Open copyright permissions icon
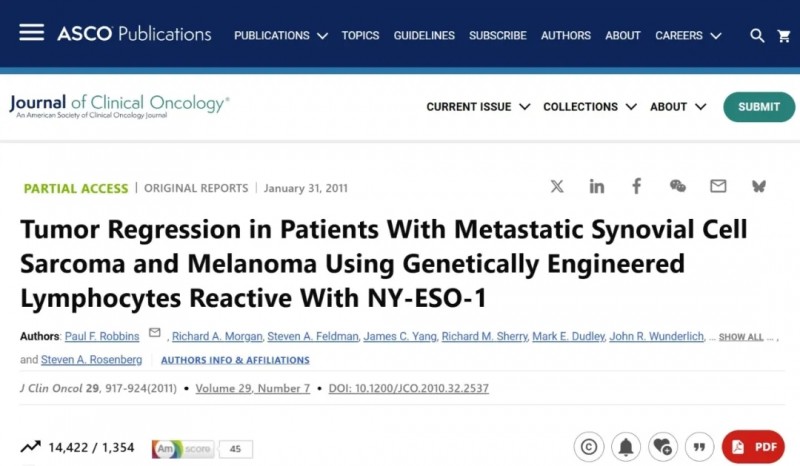The image size is (800, 466). click(x=589, y=447)
